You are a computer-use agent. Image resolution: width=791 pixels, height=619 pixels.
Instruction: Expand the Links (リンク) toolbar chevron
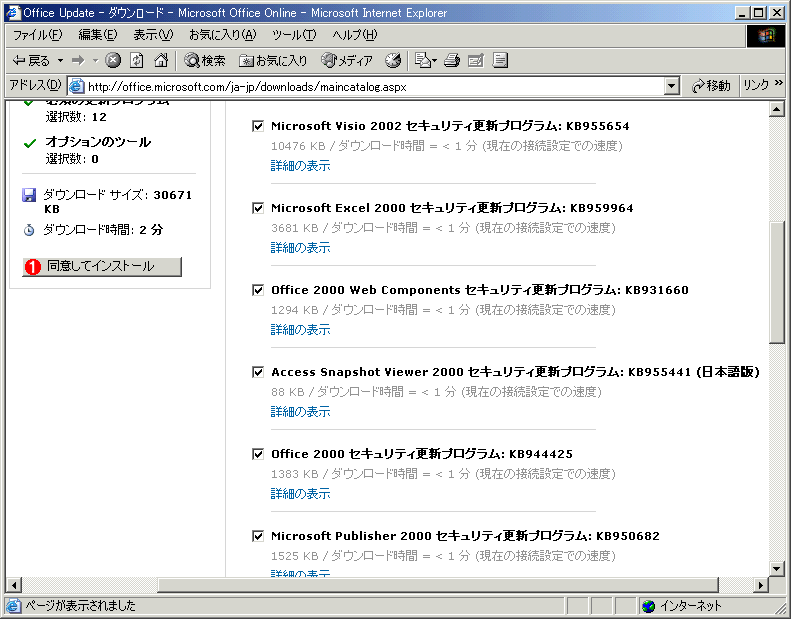pyautogui.click(x=778, y=82)
